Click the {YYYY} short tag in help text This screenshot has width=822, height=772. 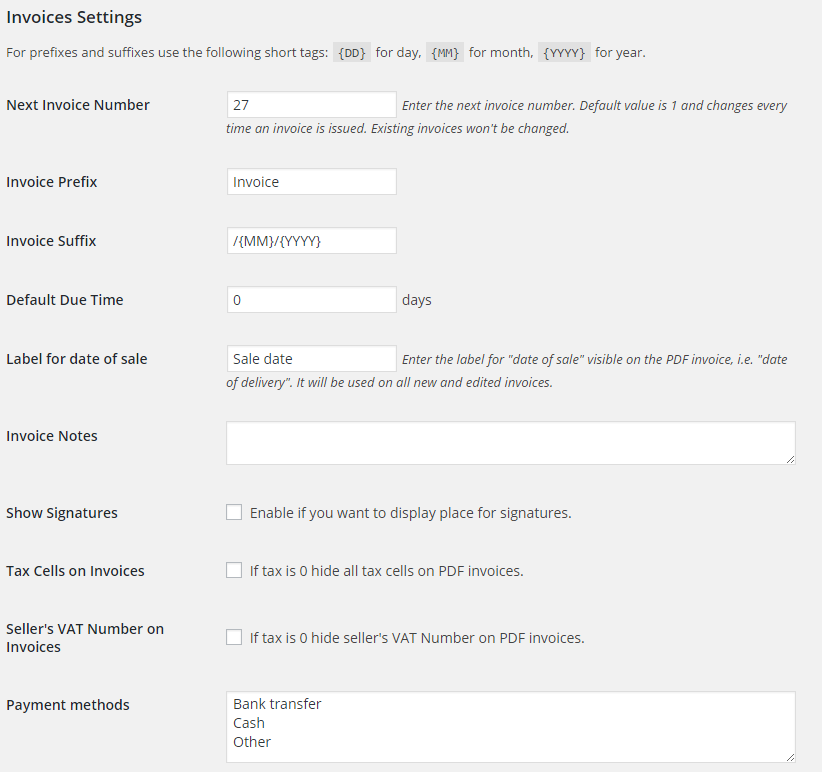564,53
